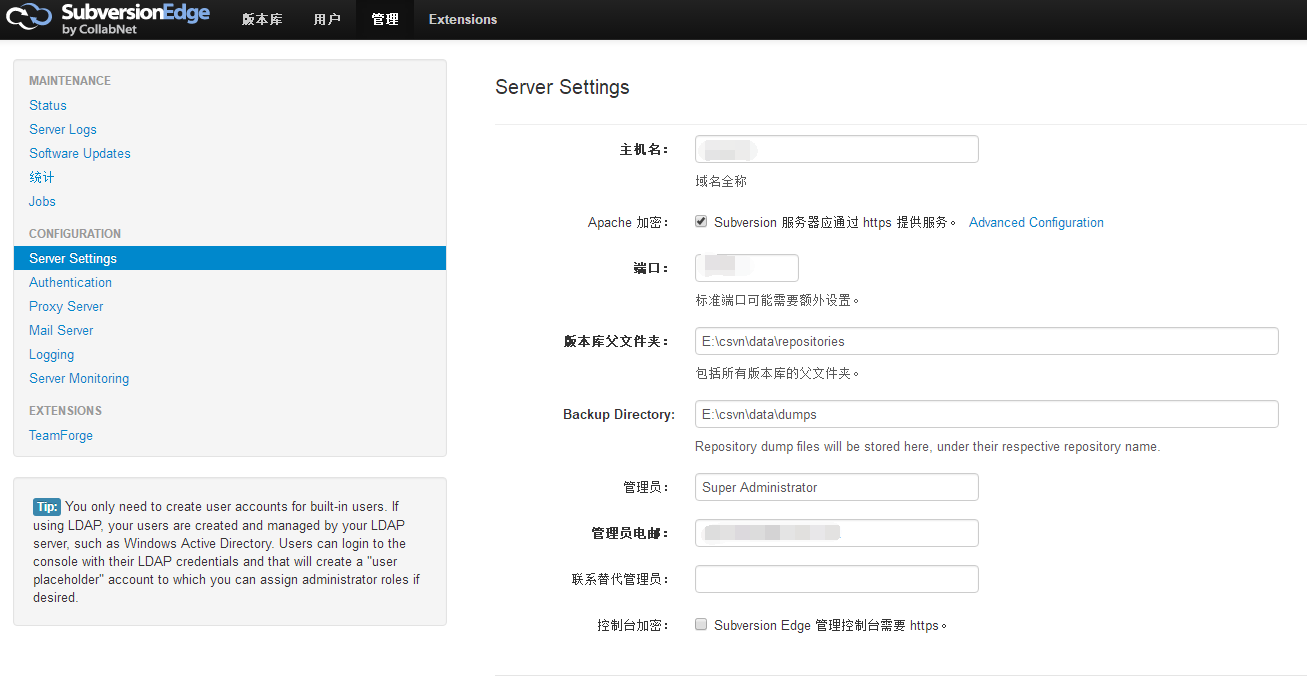Click the Server Settings heading
This screenshot has width=1307, height=676.
(x=562, y=87)
